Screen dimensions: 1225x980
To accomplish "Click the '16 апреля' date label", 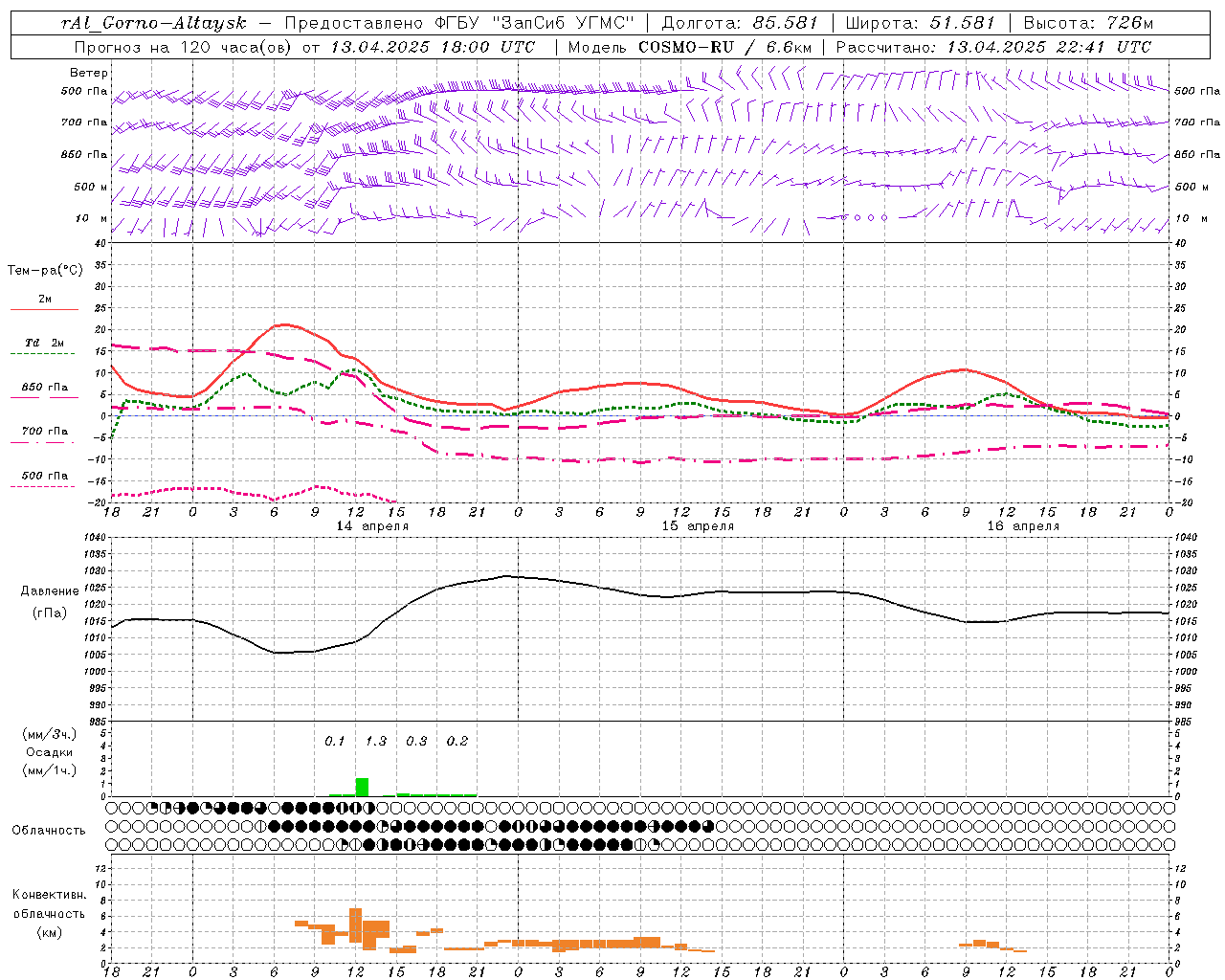I will pos(1023,526).
